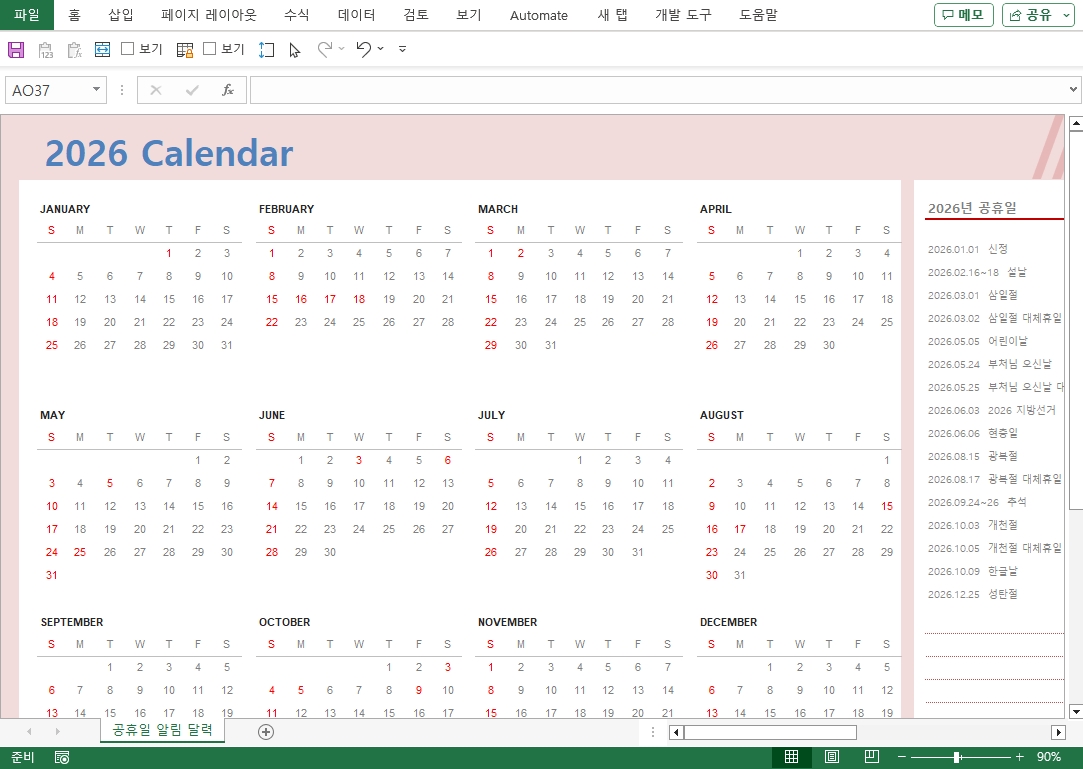This screenshot has width=1083, height=769.
Task: Click previous sheet navigation arrow
Action: [29, 732]
